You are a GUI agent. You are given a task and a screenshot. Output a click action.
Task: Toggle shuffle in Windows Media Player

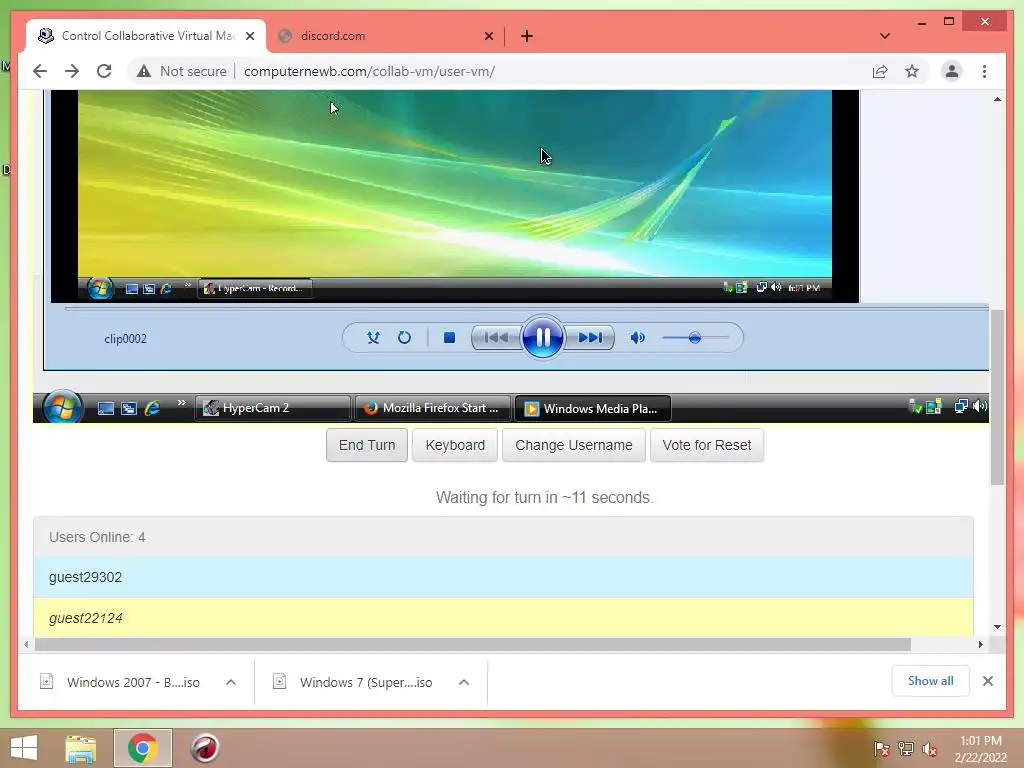[x=373, y=338]
